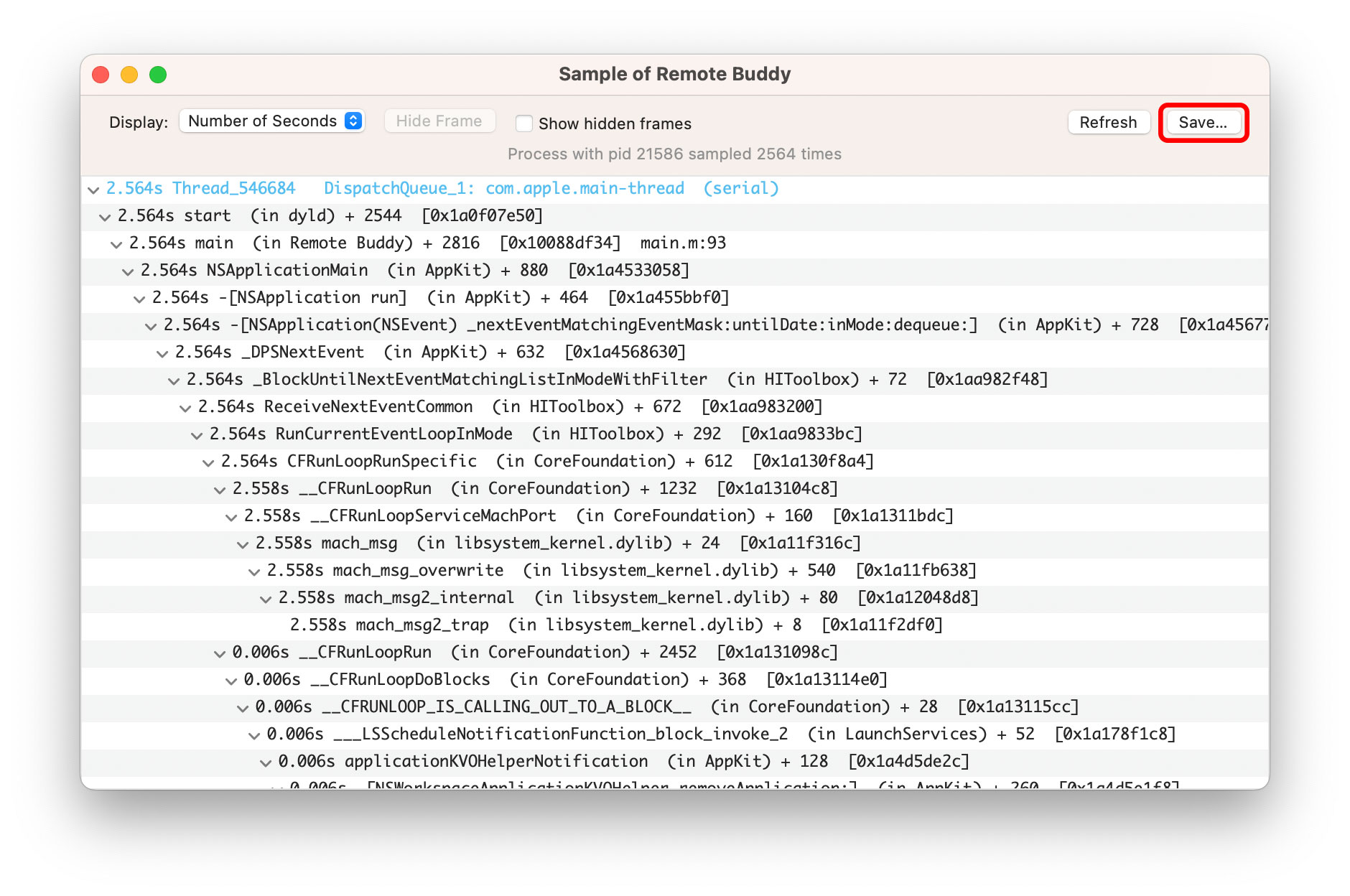Collapse the _nextEventMatchingEventMask row chevron

(x=151, y=326)
